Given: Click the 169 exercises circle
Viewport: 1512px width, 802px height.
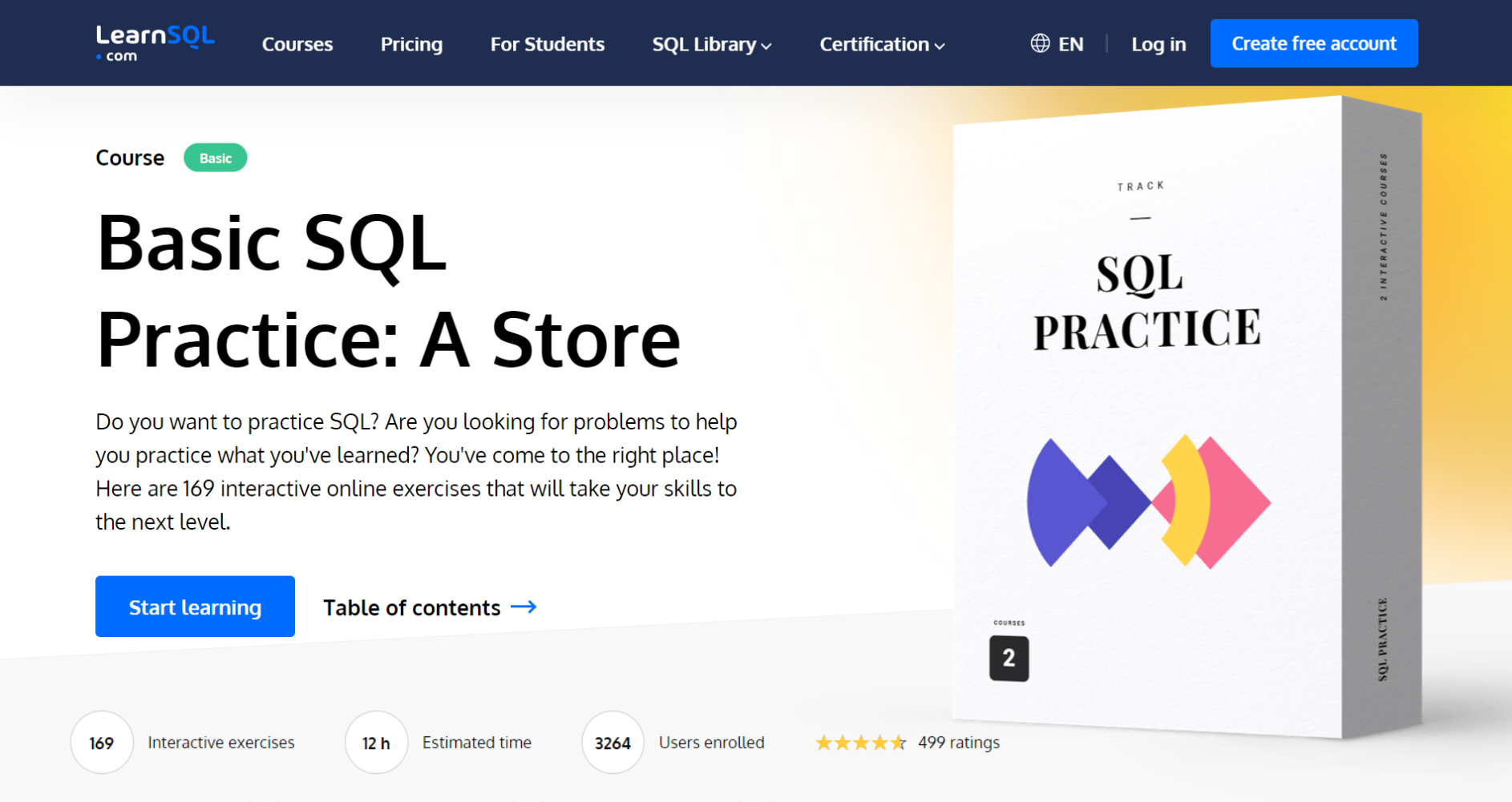Looking at the screenshot, I should click(x=102, y=743).
